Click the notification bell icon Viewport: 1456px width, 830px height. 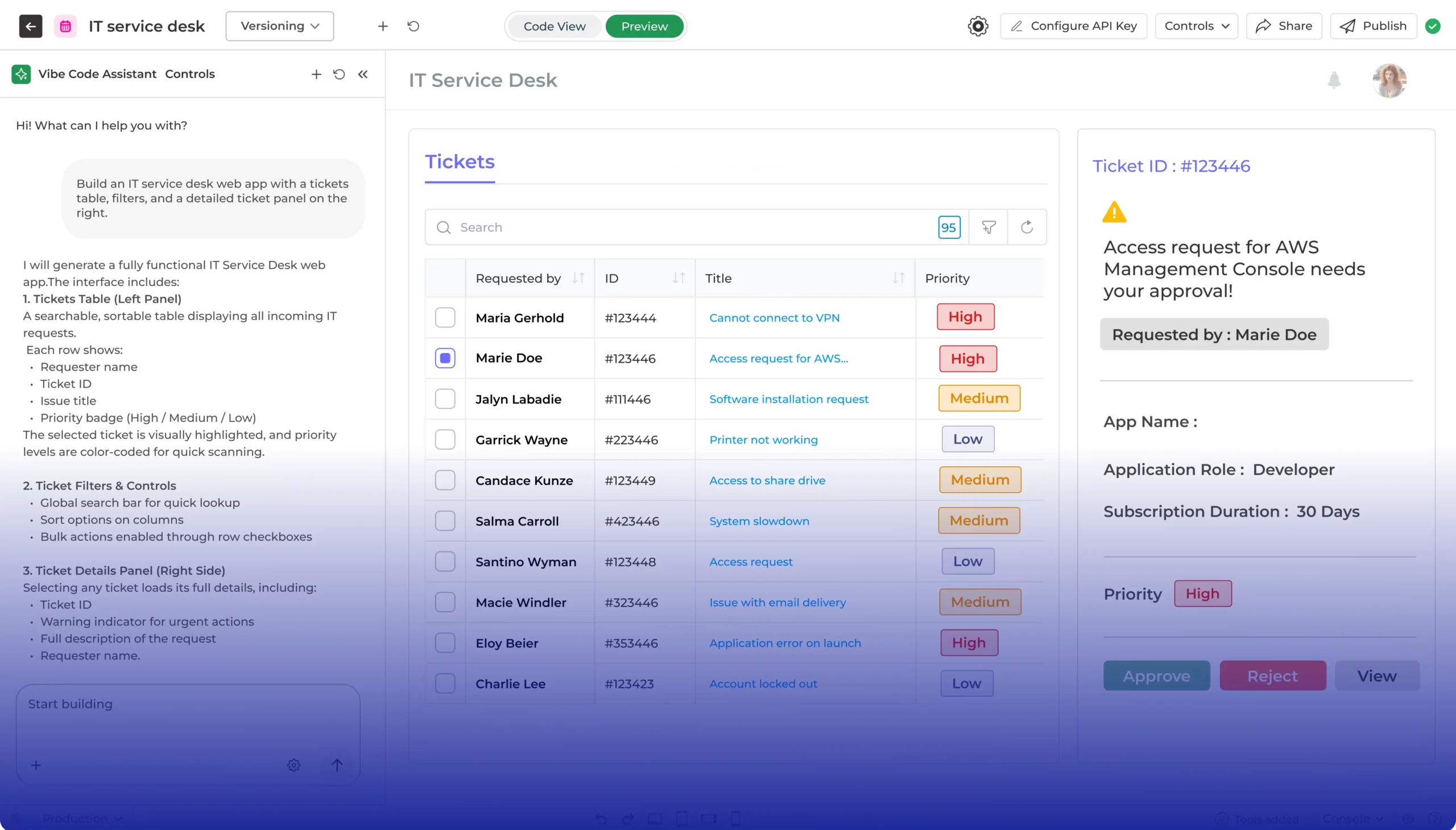click(1333, 80)
